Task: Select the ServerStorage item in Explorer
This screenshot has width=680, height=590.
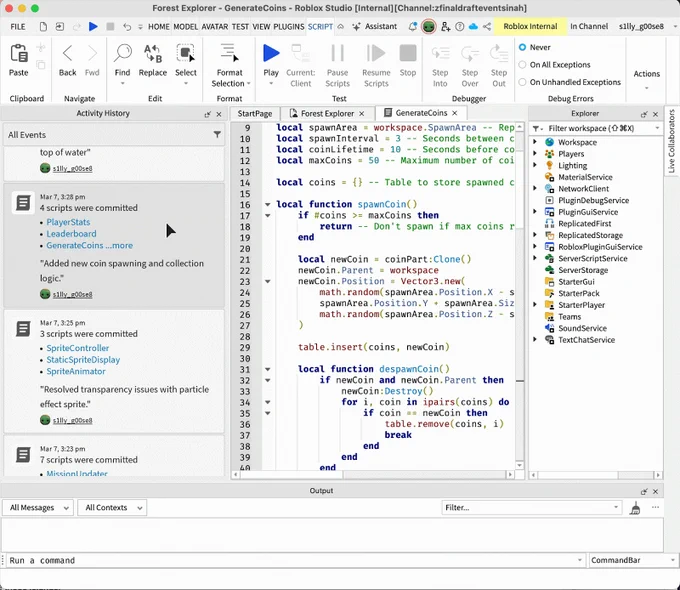Action: tap(583, 270)
